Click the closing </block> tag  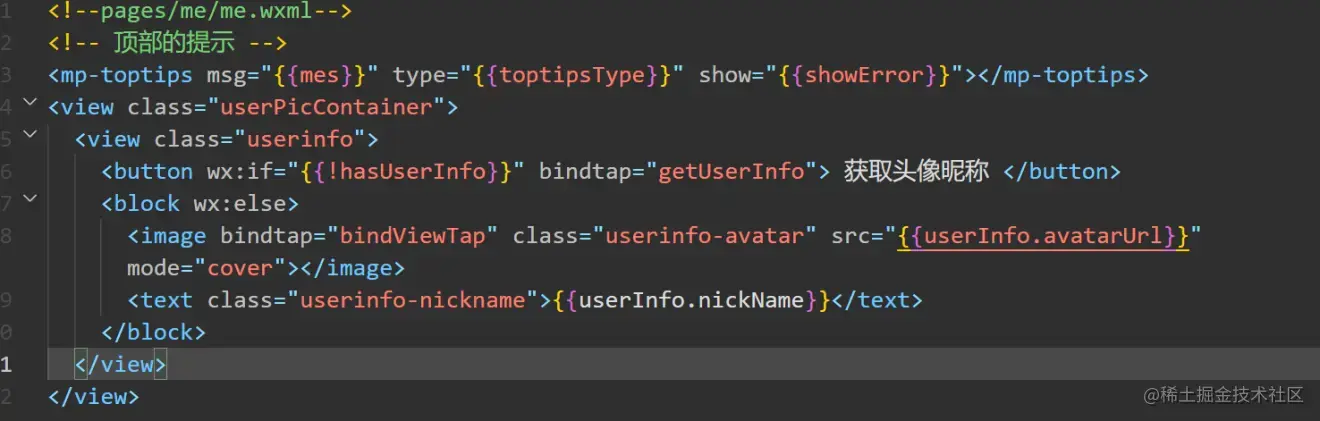tap(153, 332)
